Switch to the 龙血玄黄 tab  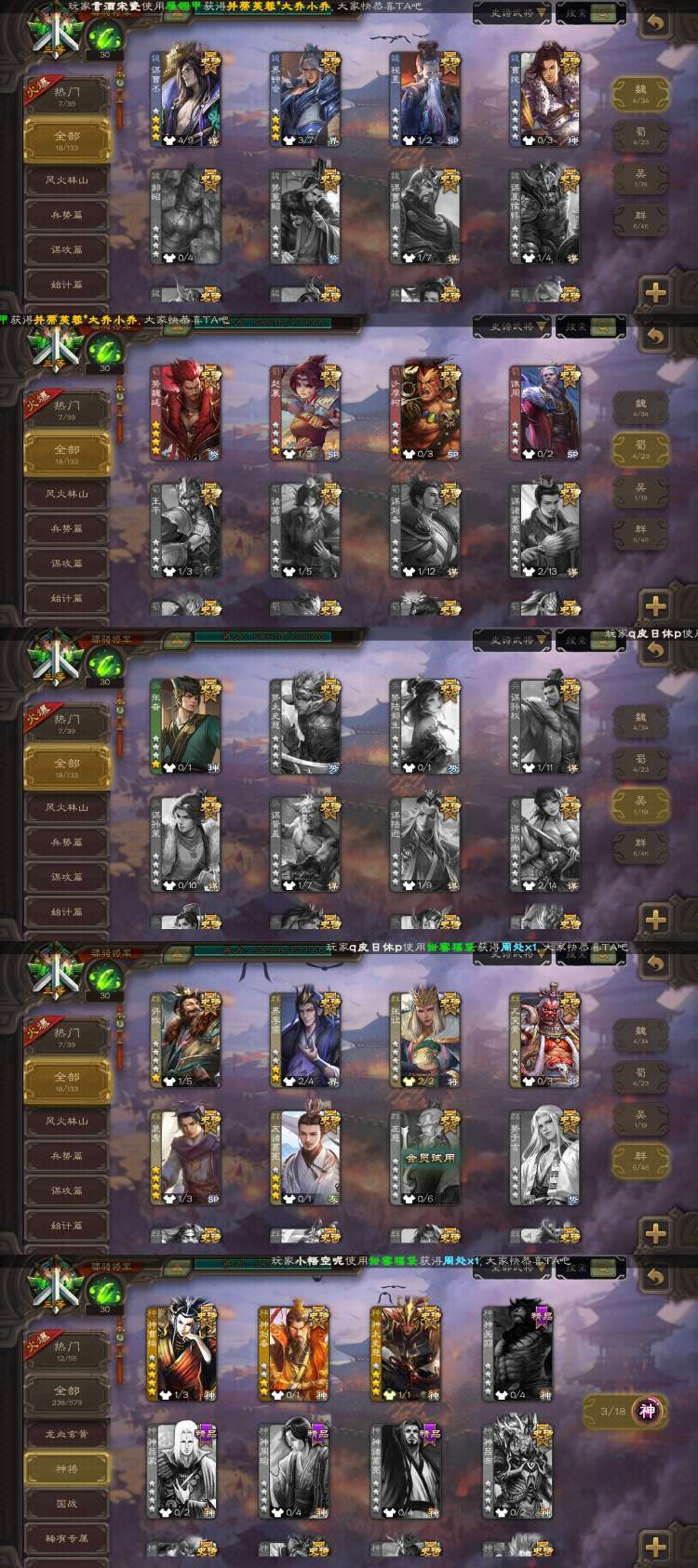tap(67, 1434)
